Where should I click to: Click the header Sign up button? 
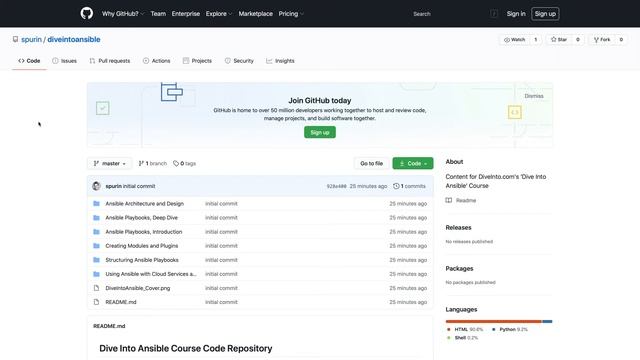point(545,13)
